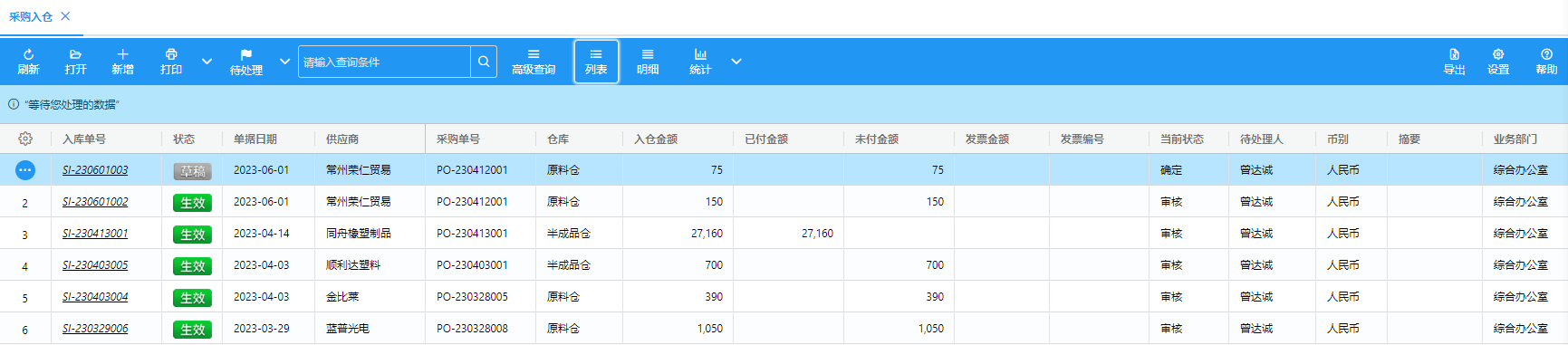Screen dimensions: 1568x345
Task: Click the 草稿 status badge on SI-230601003
Action: 192,171
